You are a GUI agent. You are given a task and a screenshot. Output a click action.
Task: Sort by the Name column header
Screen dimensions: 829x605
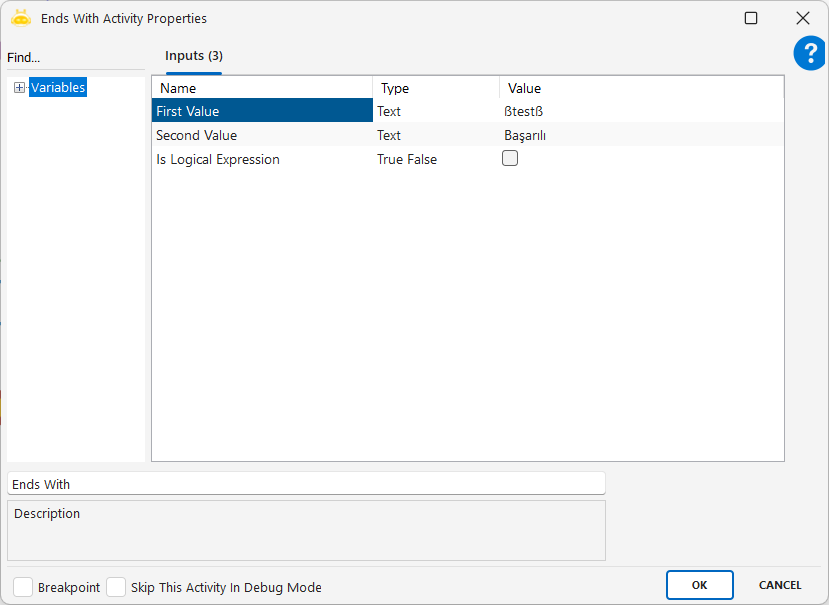click(261, 88)
